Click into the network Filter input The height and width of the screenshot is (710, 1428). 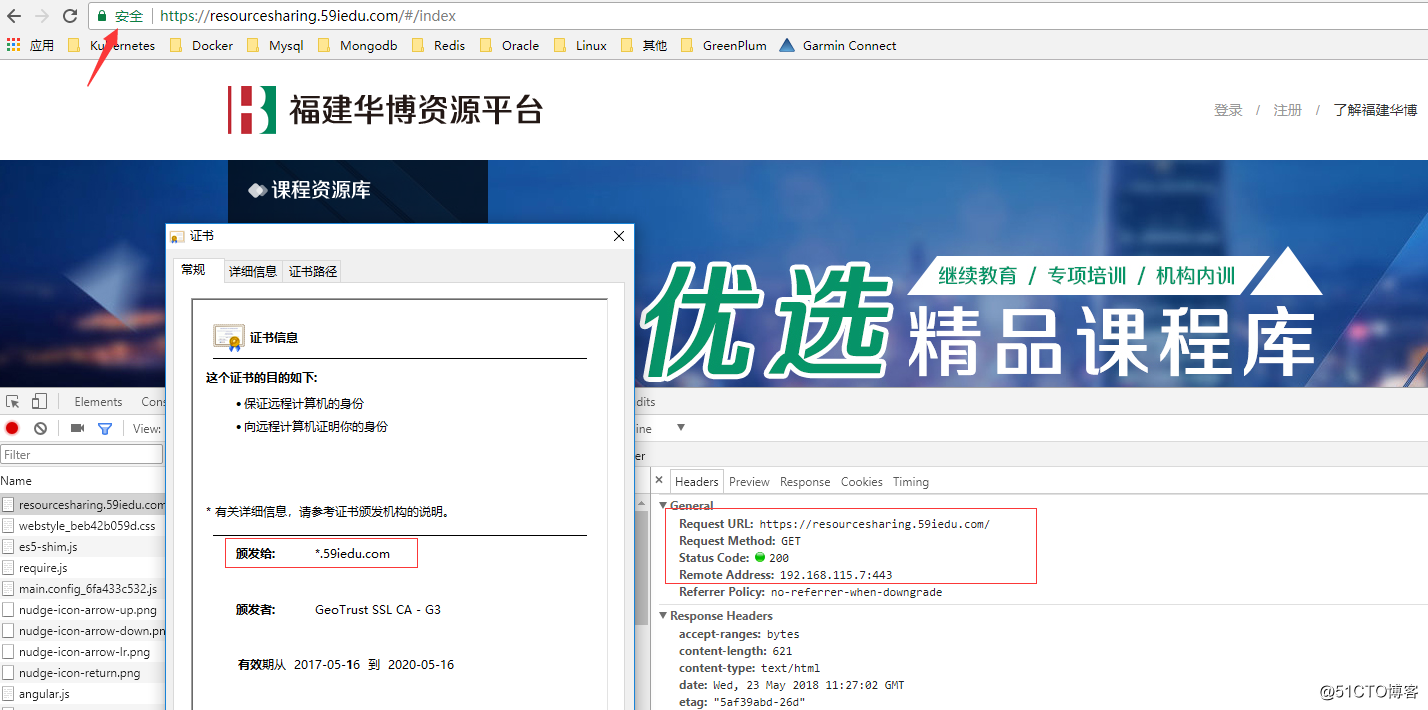(x=82, y=454)
